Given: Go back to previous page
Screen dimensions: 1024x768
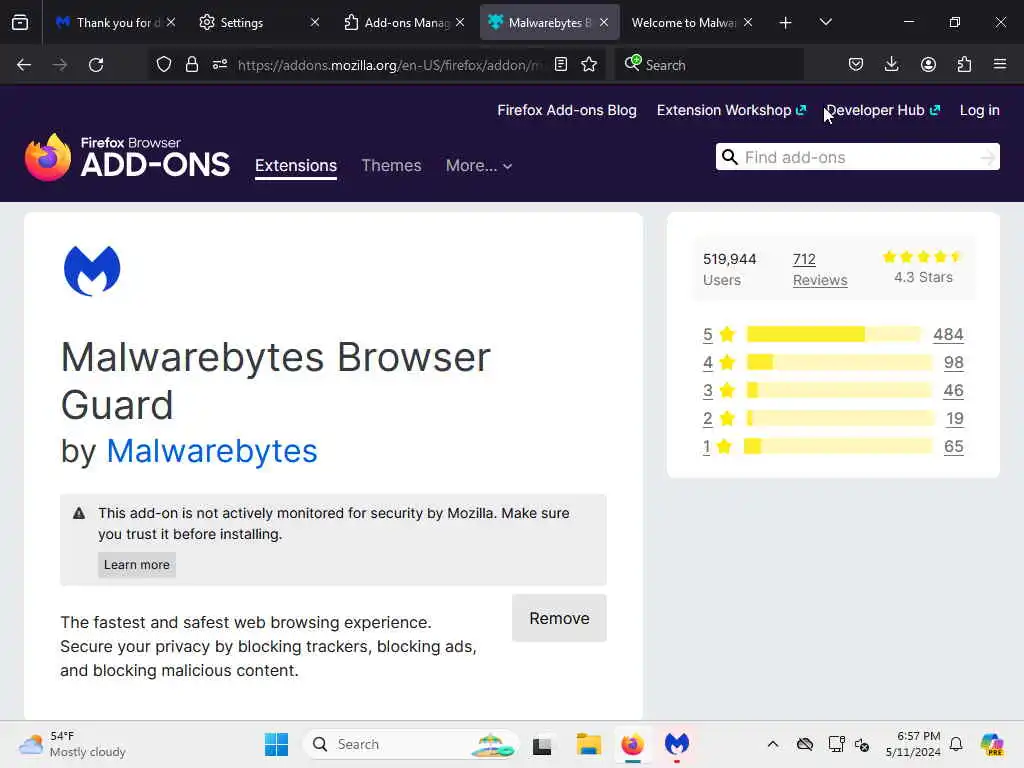Looking at the screenshot, I should tap(24, 65).
